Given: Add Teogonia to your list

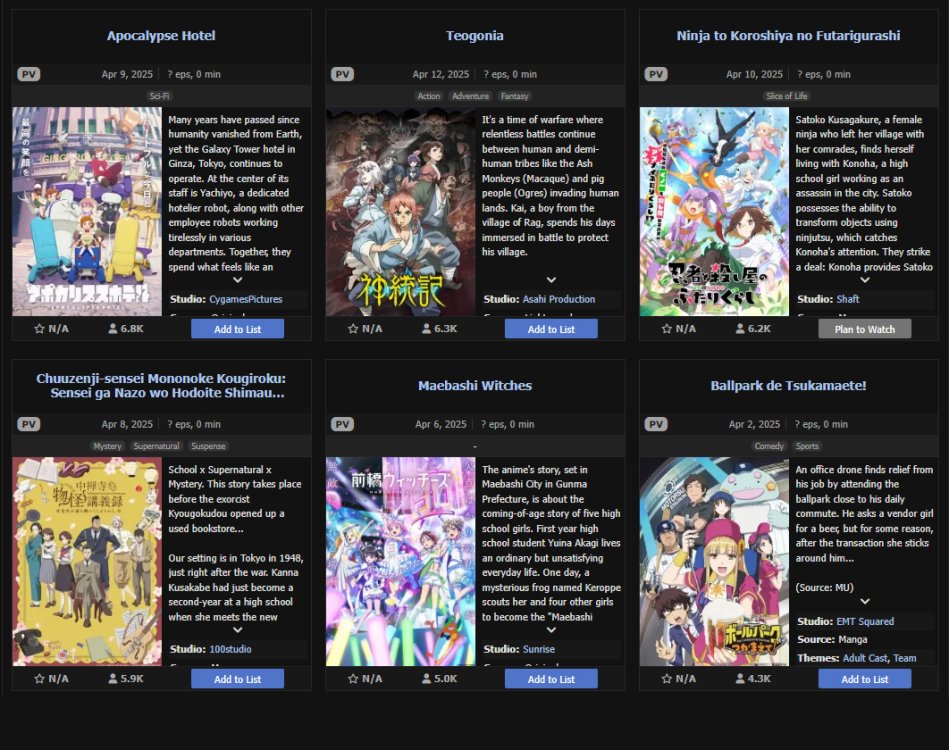Looking at the screenshot, I should [x=551, y=329].
